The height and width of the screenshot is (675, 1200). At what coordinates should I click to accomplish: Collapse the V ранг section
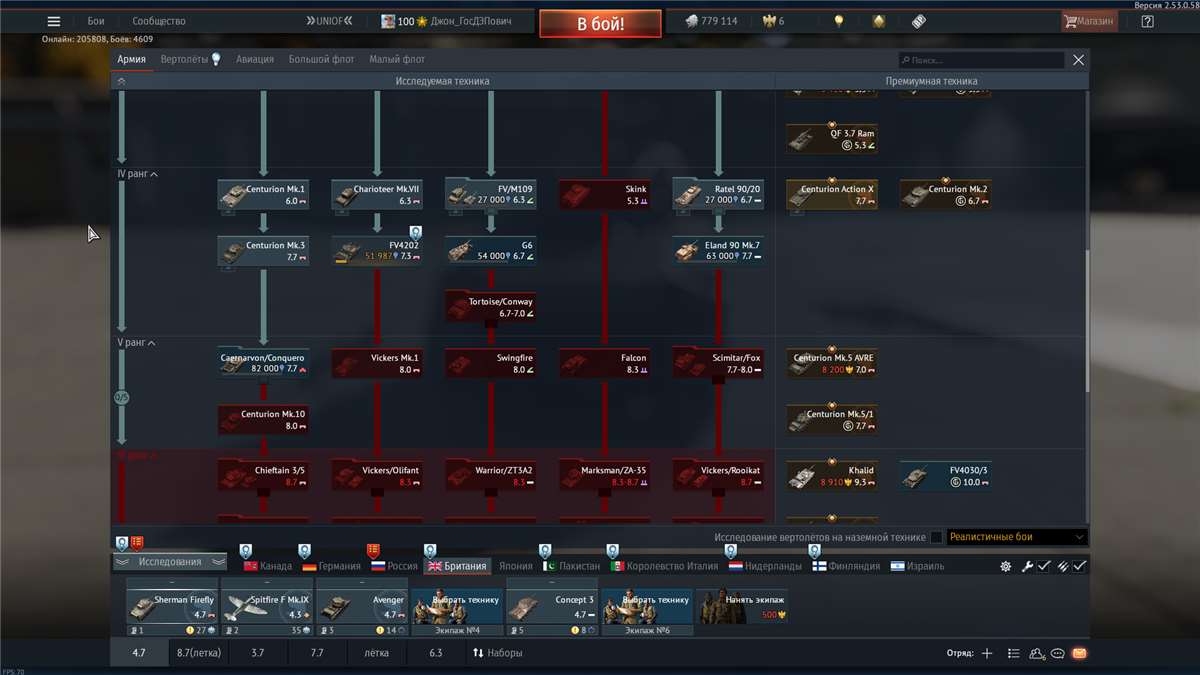coord(137,343)
